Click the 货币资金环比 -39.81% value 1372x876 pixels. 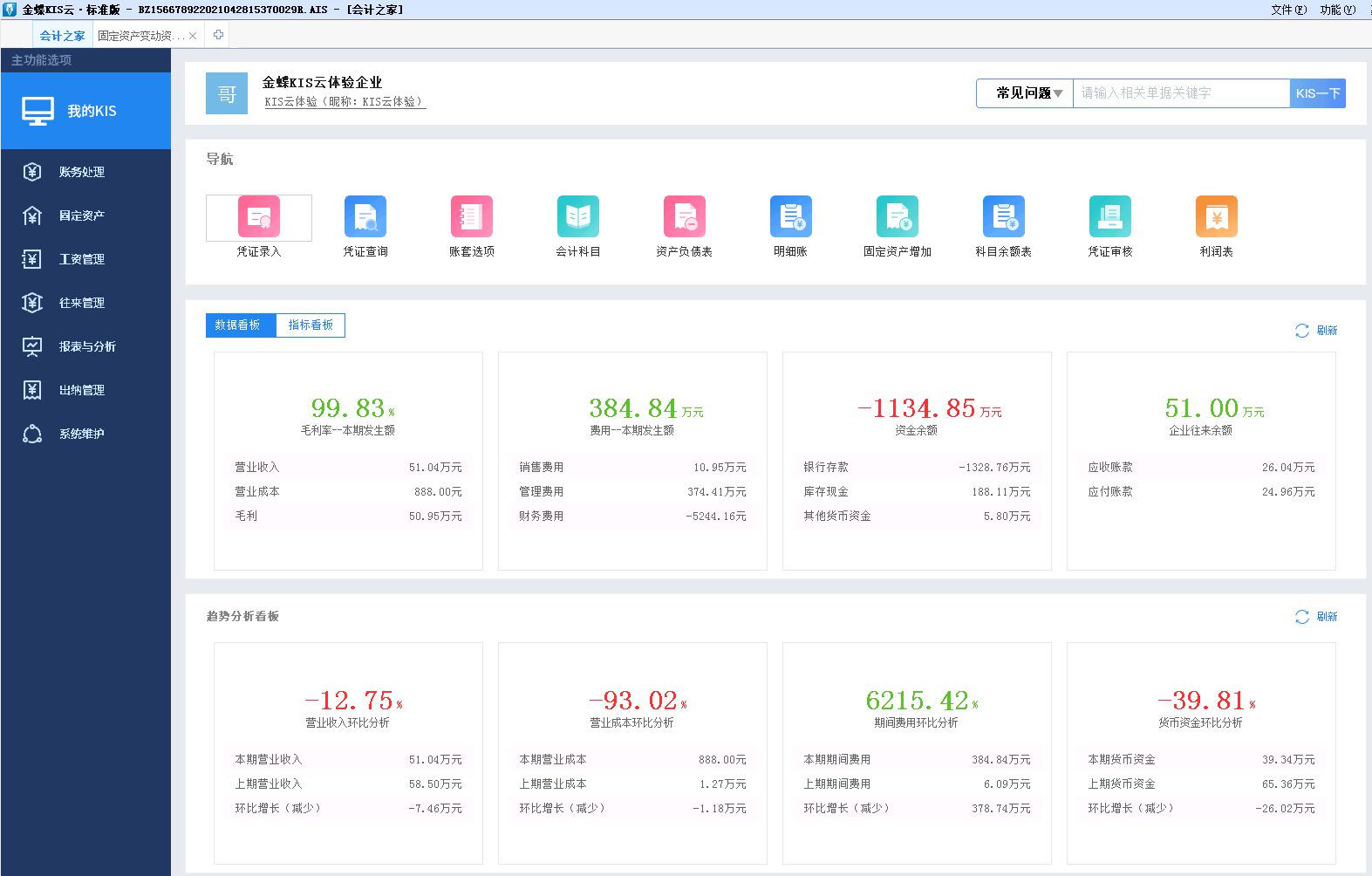coord(1206,701)
